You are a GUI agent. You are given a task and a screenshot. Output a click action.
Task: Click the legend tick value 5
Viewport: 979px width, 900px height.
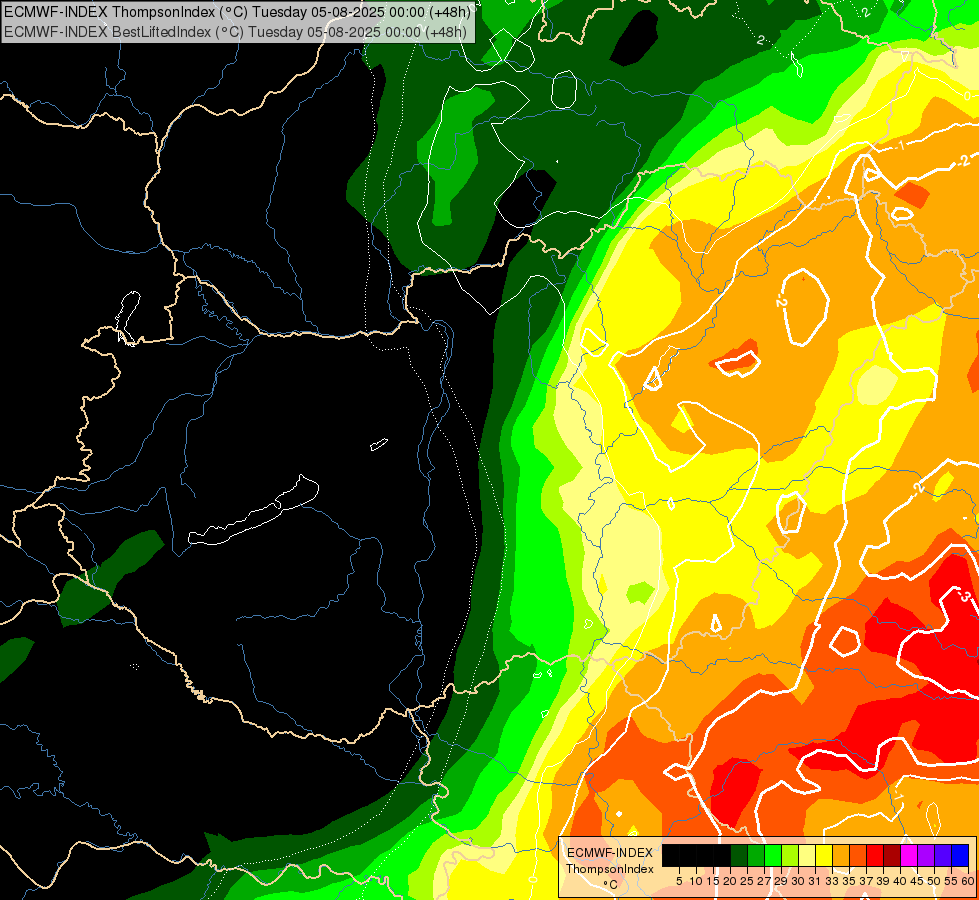tap(679, 881)
